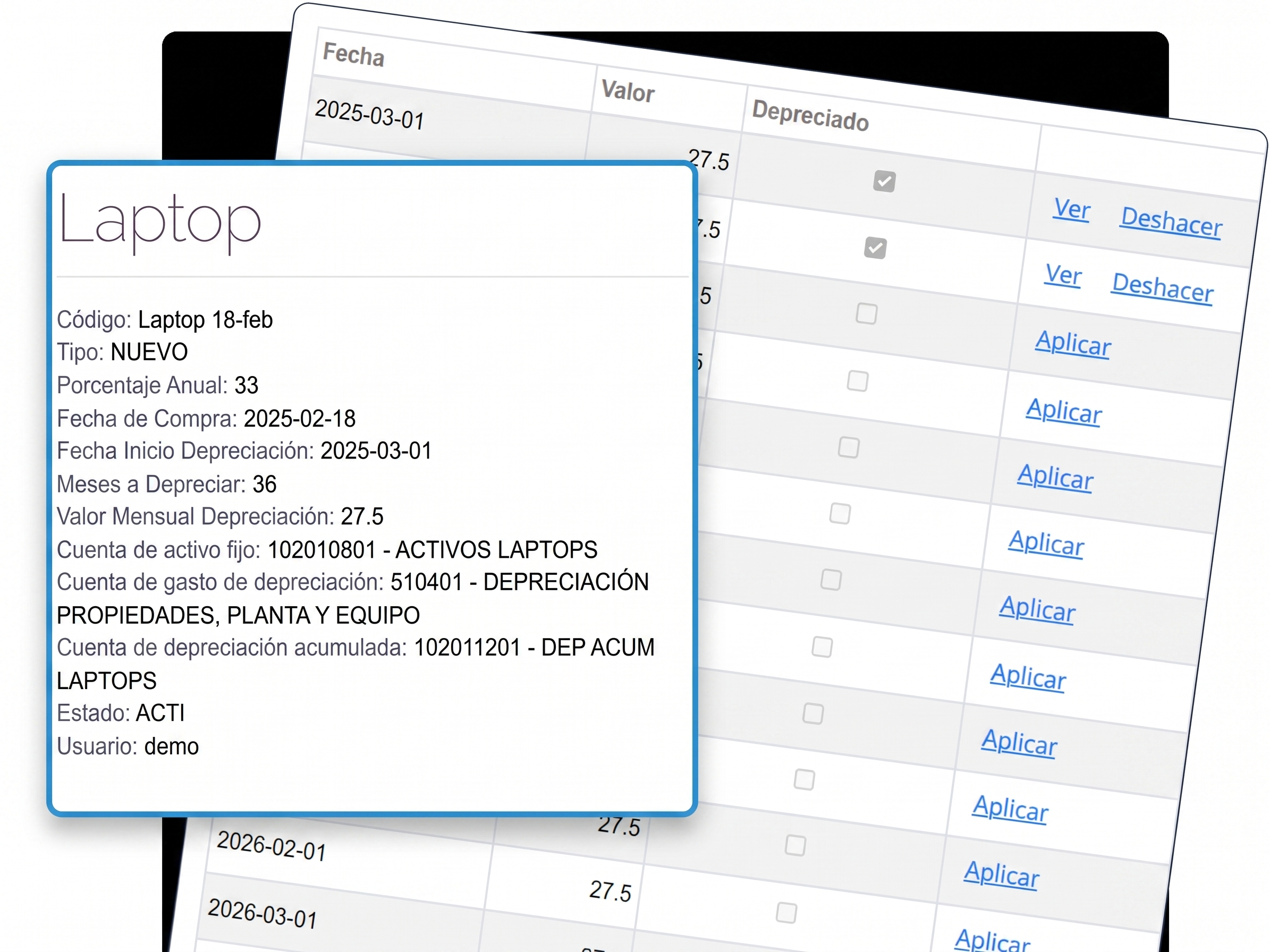Tick the fourth unchecked Depreciado checkbox
This screenshot has height=952, width=1270.
tap(840, 514)
